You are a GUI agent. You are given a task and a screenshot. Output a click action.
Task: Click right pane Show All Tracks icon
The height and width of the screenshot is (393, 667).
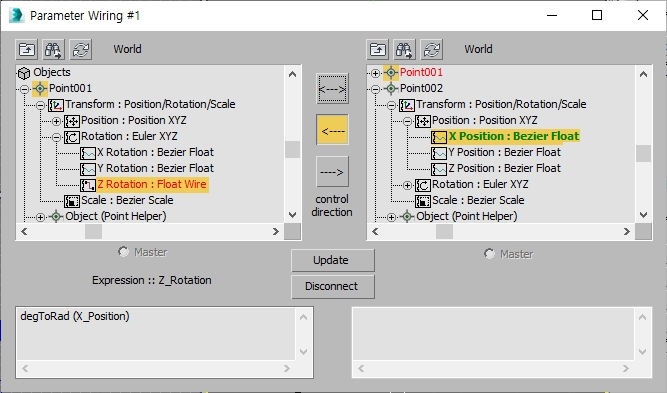pyautogui.click(x=378, y=50)
